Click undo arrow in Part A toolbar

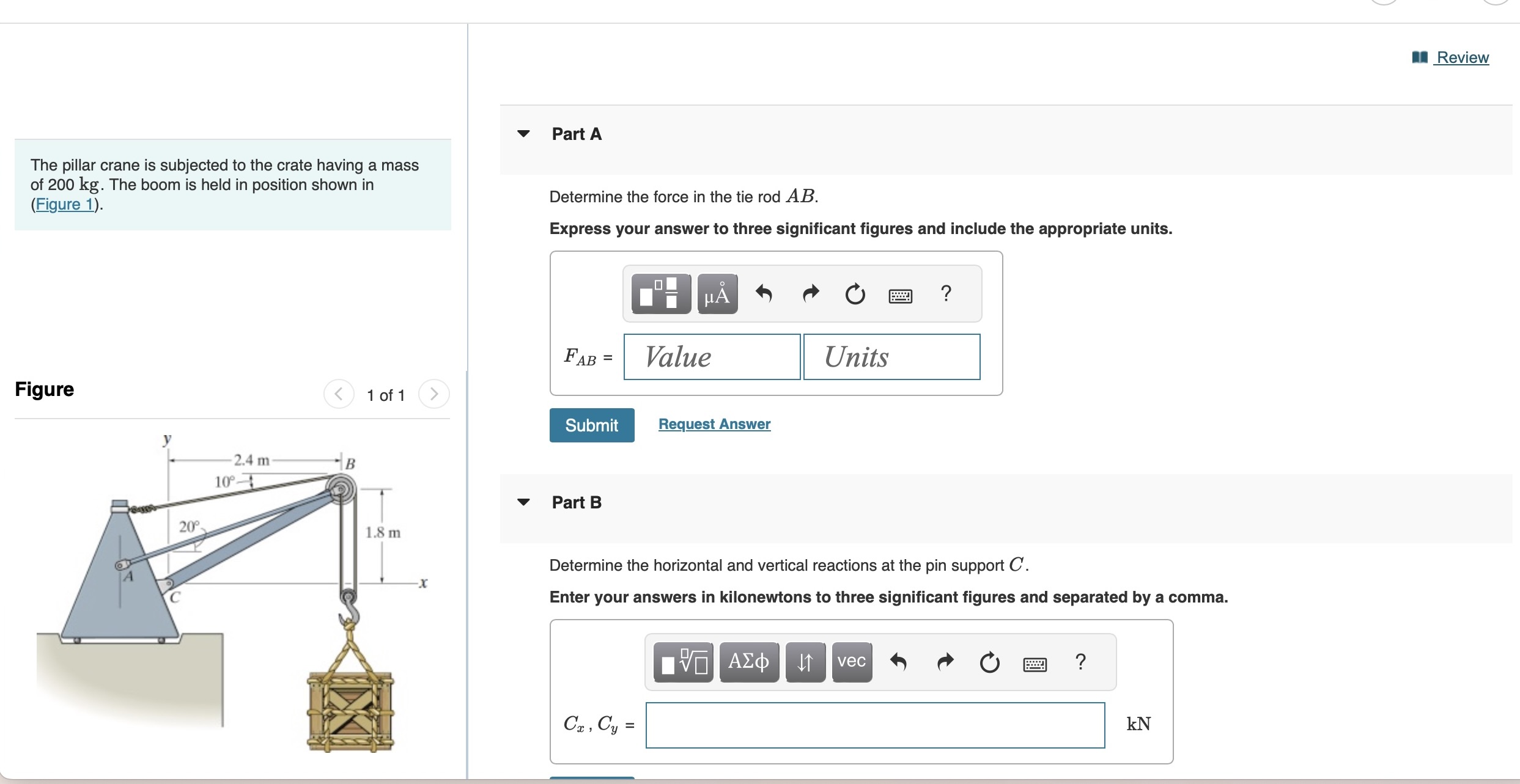coord(764,294)
